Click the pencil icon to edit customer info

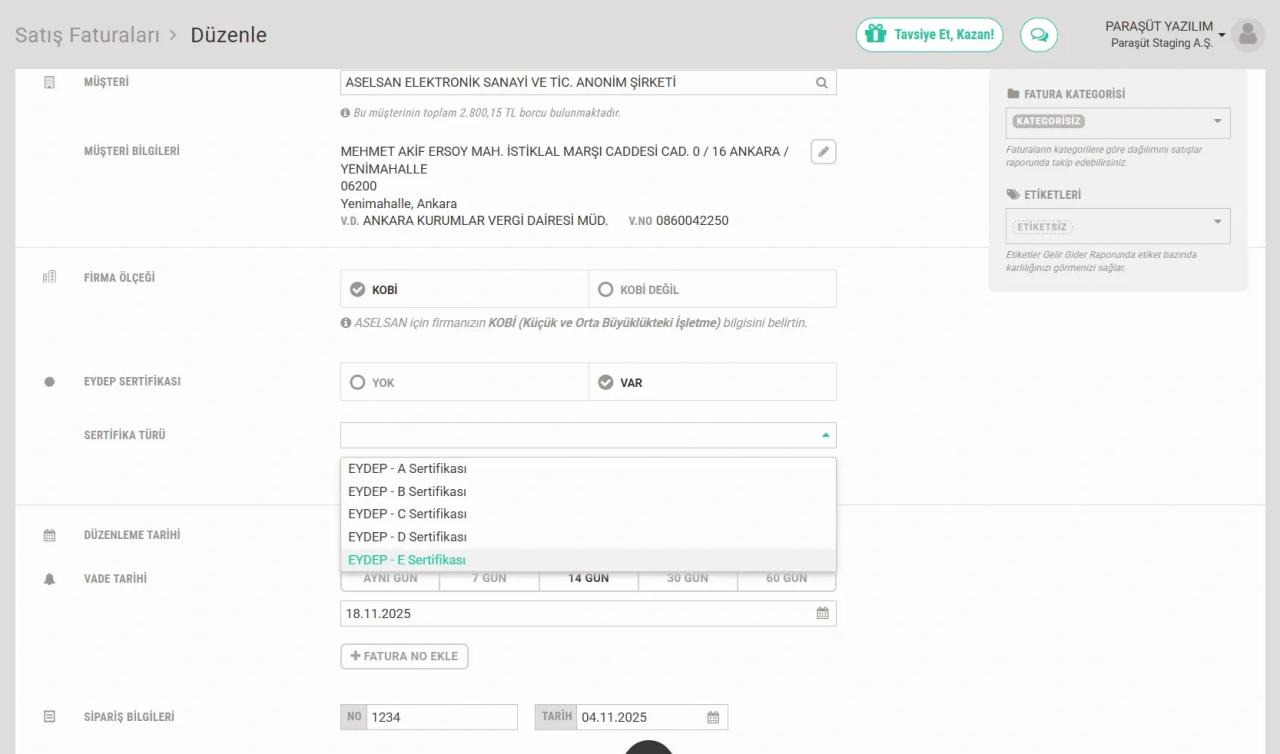(823, 152)
